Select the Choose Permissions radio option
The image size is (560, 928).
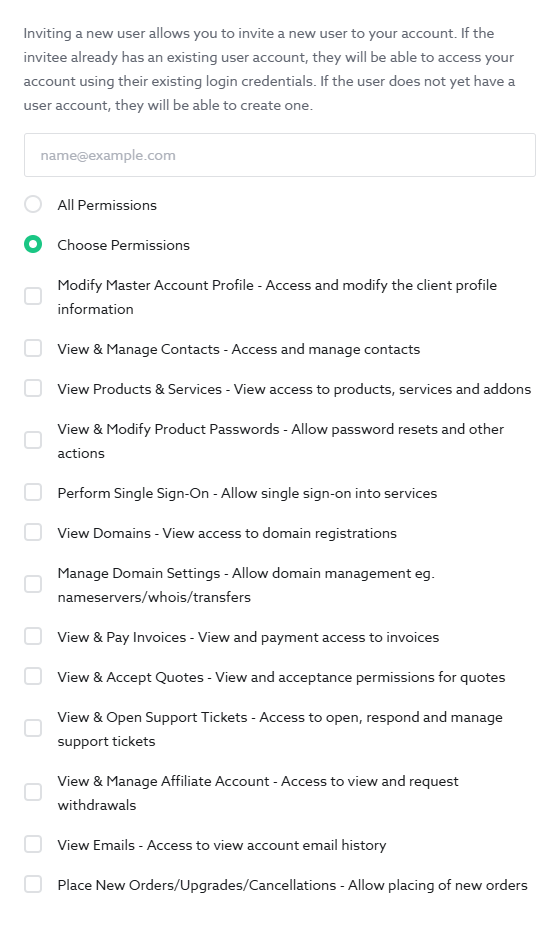pos(33,244)
